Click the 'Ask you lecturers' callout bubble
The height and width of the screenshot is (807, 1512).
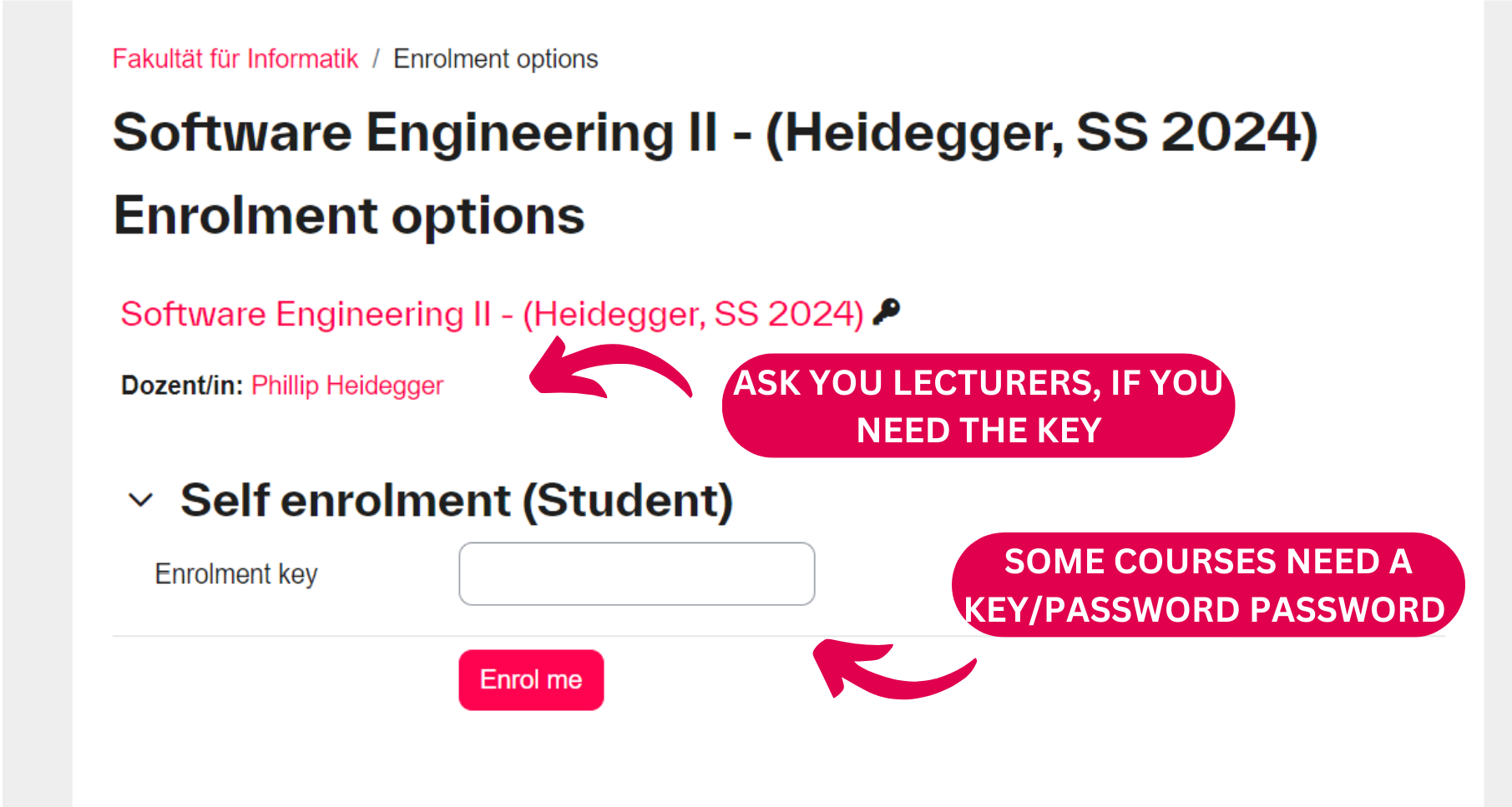coord(978,406)
